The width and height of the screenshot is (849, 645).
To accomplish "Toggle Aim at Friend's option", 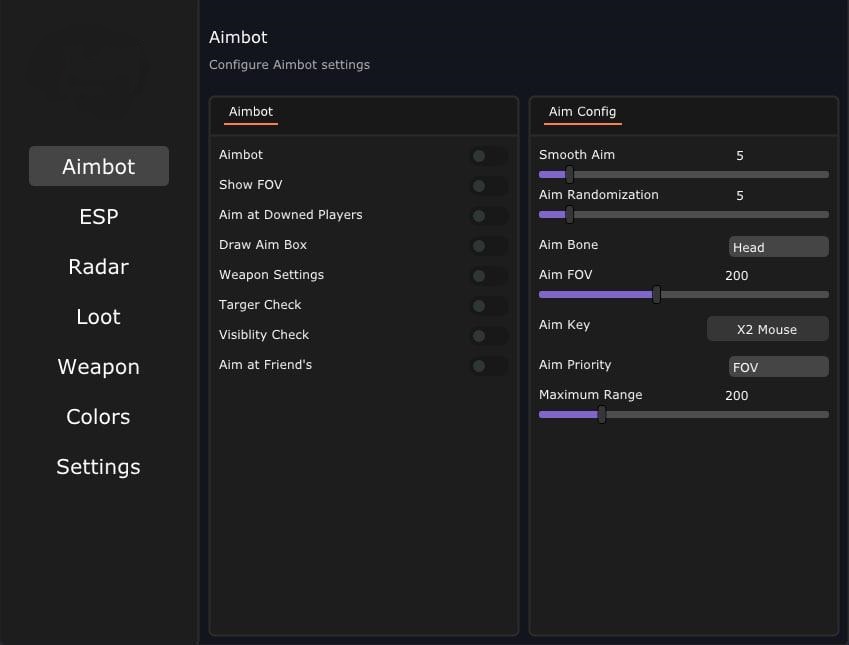I will (x=488, y=365).
